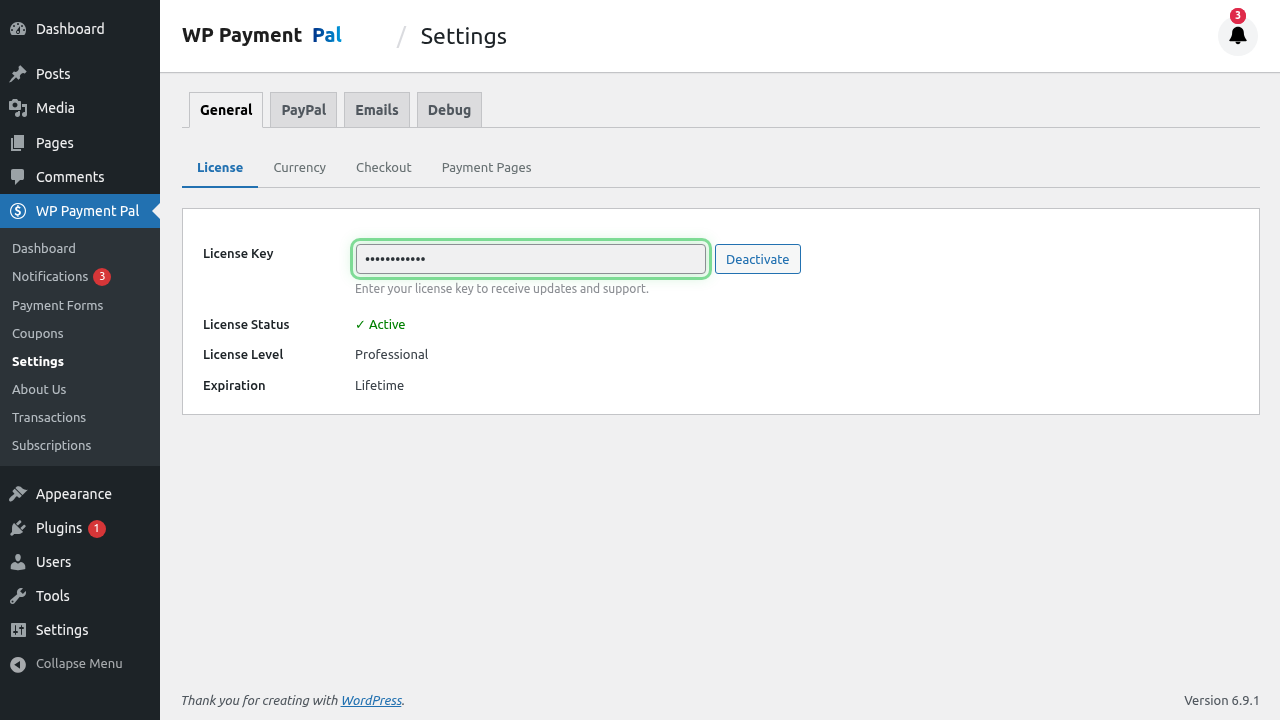Switch to the PayPal settings tab

[x=303, y=110]
